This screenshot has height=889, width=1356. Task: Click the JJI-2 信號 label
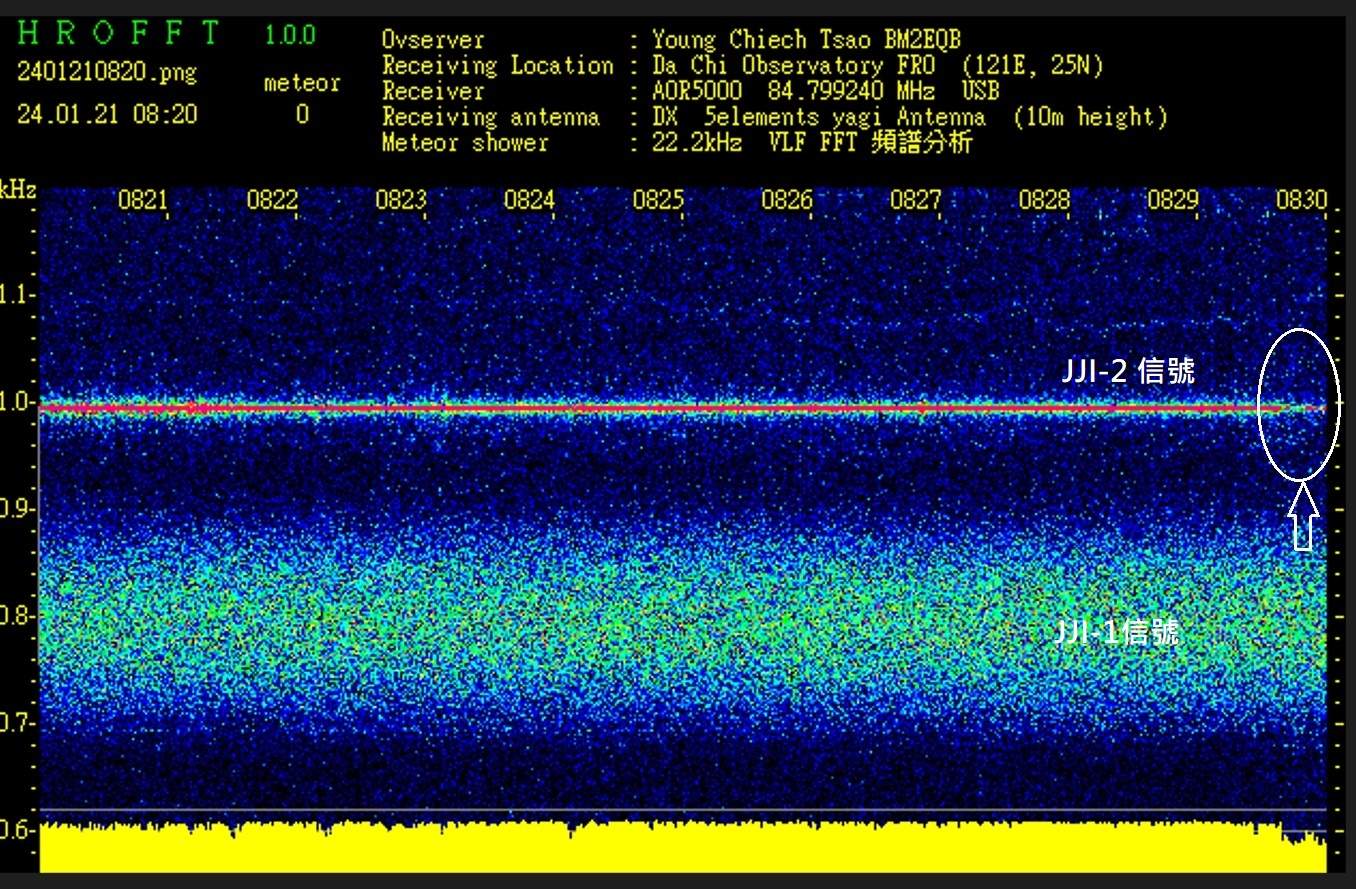click(x=1127, y=373)
